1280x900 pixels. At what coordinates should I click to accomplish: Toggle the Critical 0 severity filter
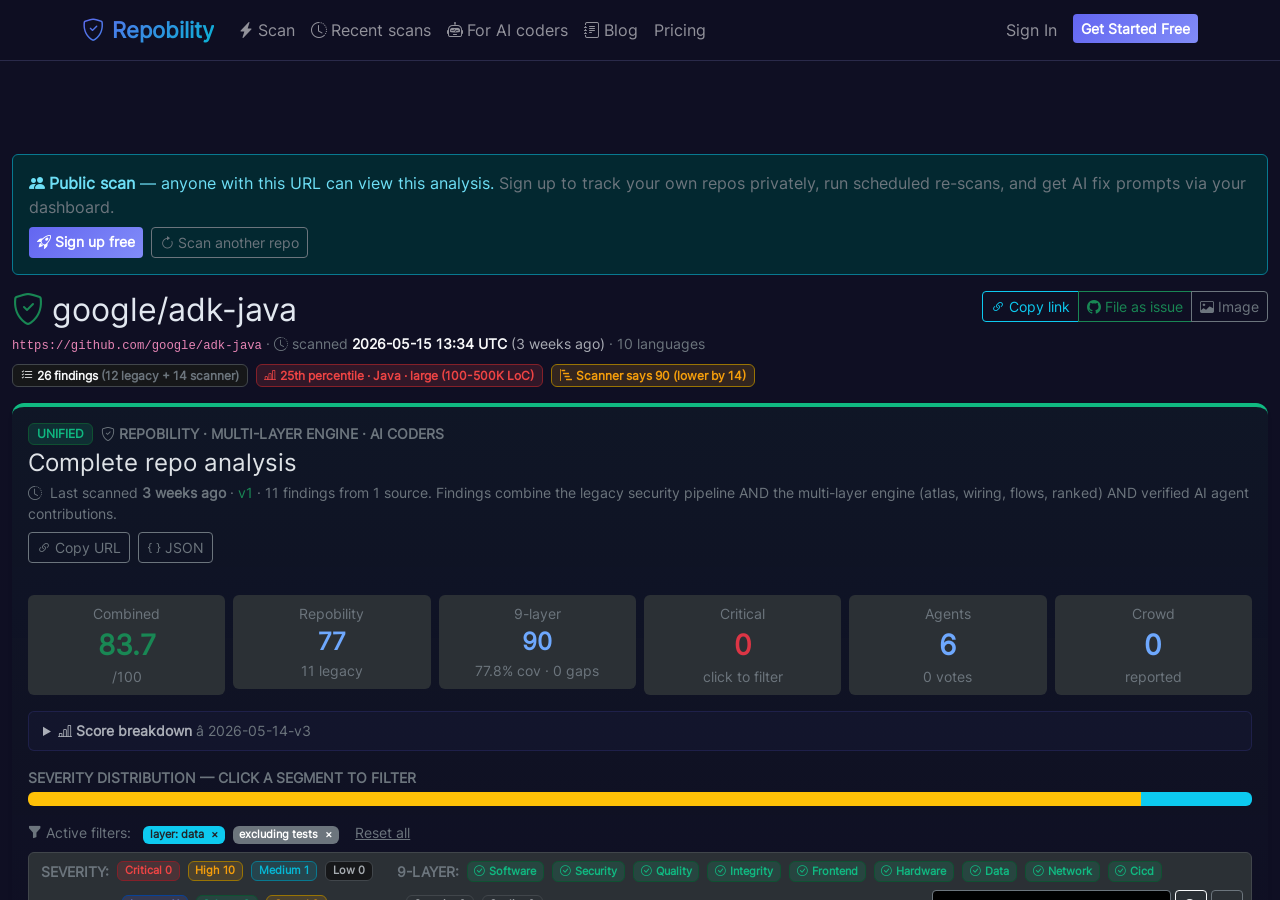[x=148, y=871]
